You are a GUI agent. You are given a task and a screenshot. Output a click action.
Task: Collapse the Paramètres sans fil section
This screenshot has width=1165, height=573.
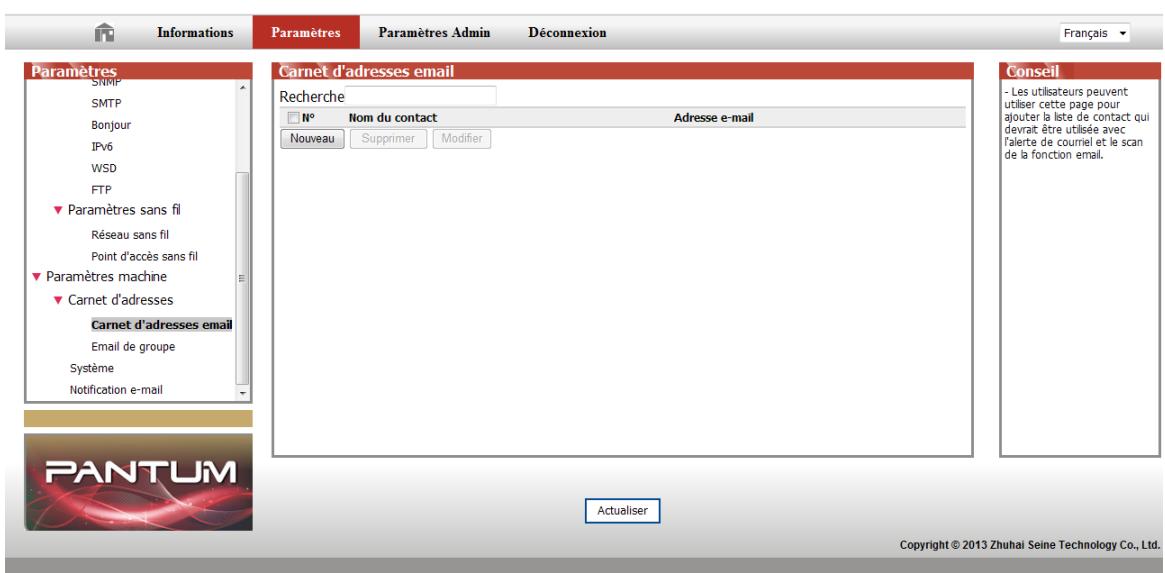(58, 209)
